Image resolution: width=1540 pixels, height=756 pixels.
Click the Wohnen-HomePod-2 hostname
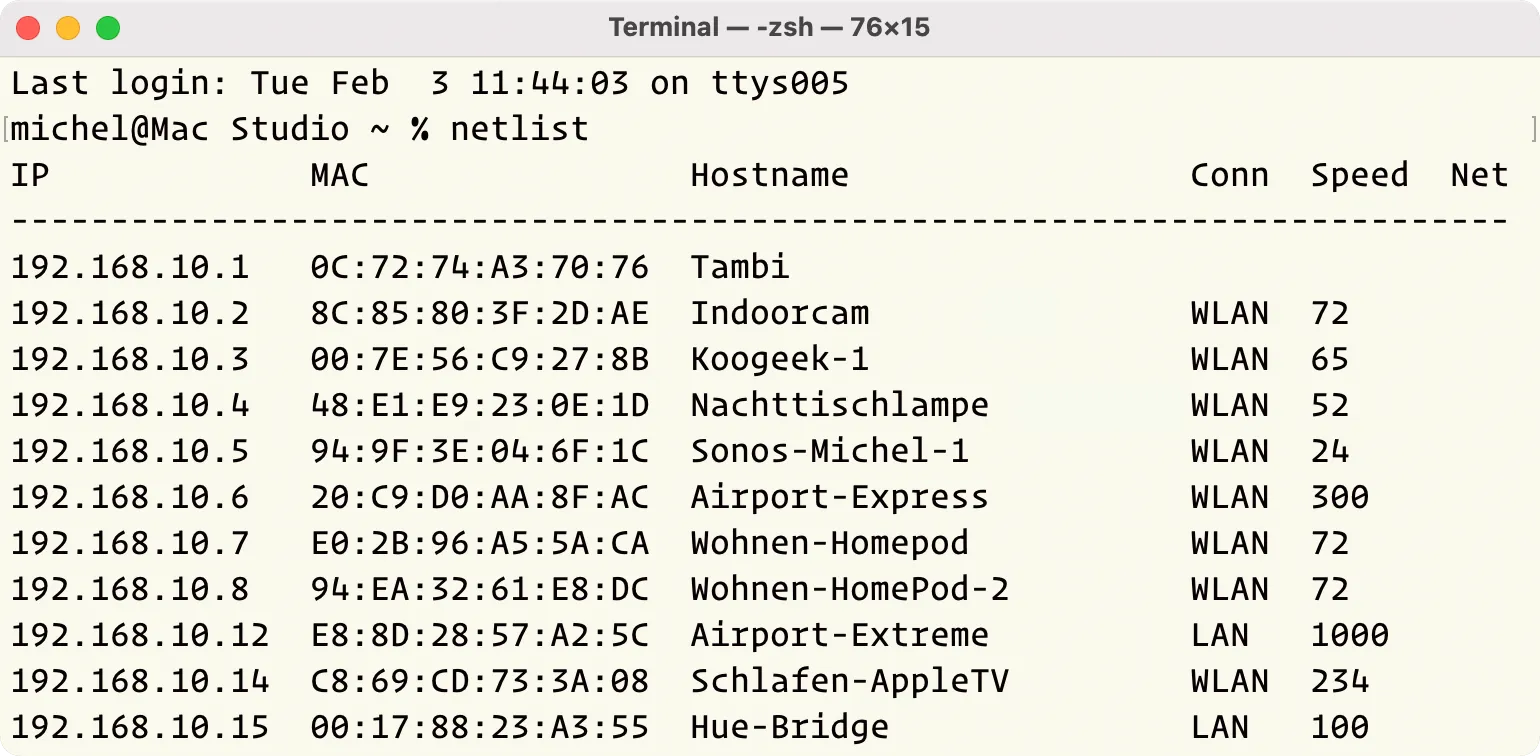(849, 589)
